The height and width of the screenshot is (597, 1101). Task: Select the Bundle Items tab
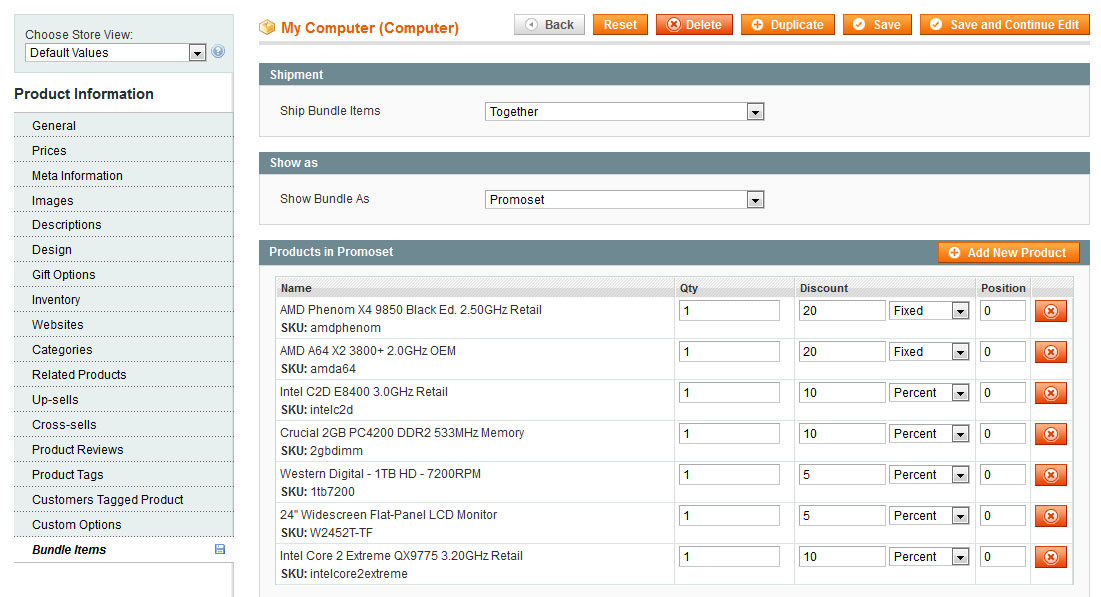tap(124, 550)
